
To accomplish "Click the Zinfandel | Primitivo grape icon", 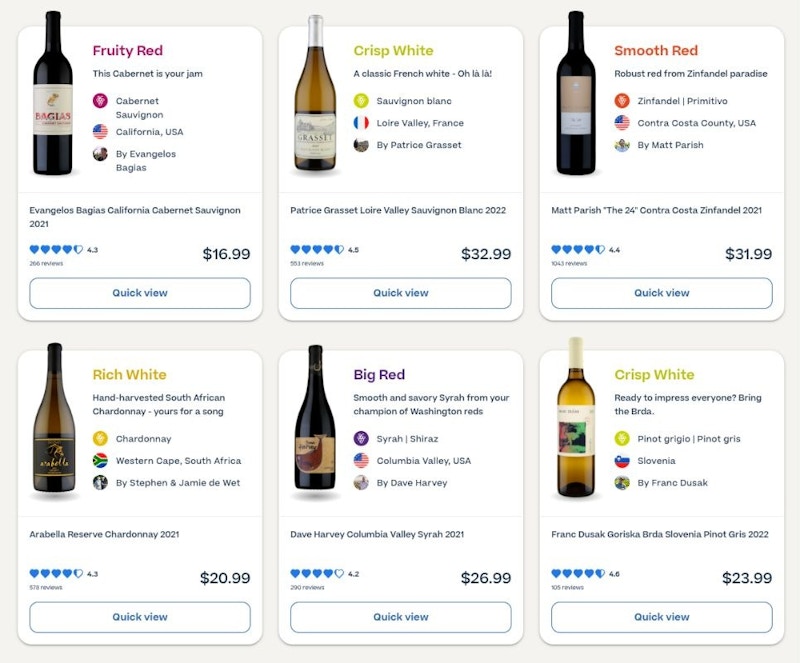I will (x=622, y=101).
